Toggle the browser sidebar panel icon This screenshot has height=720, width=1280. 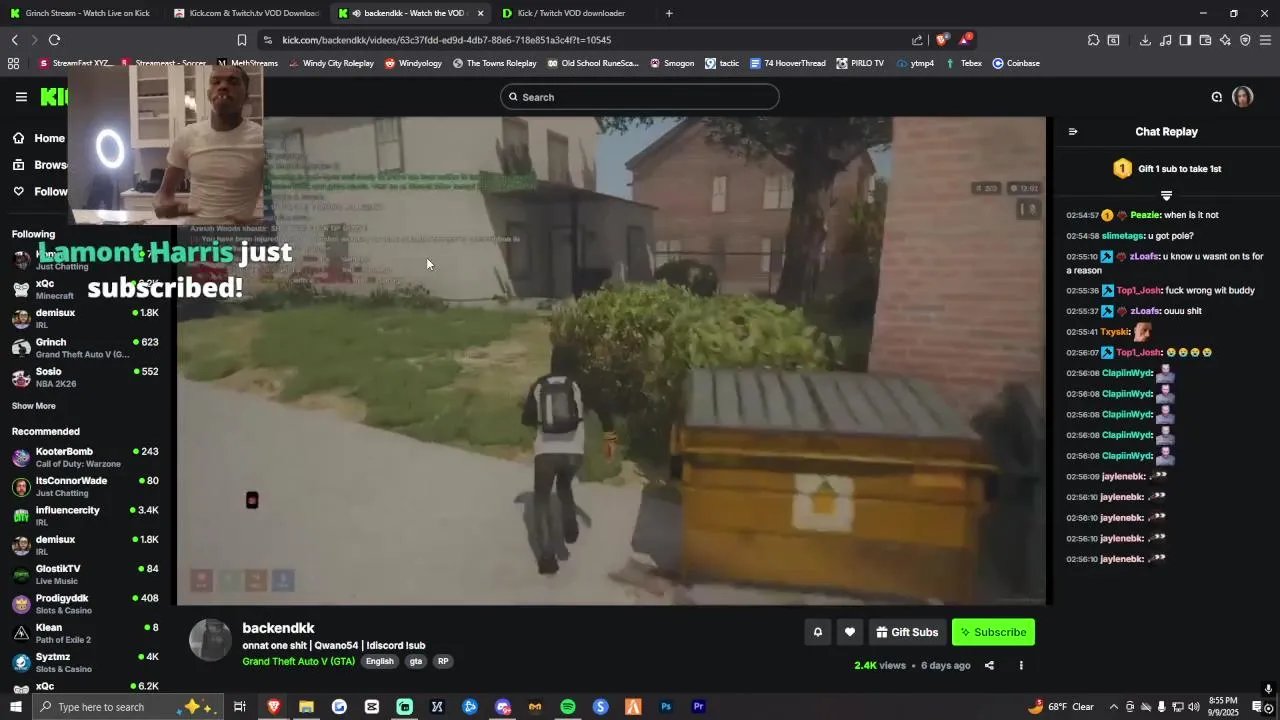point(1185,40)
